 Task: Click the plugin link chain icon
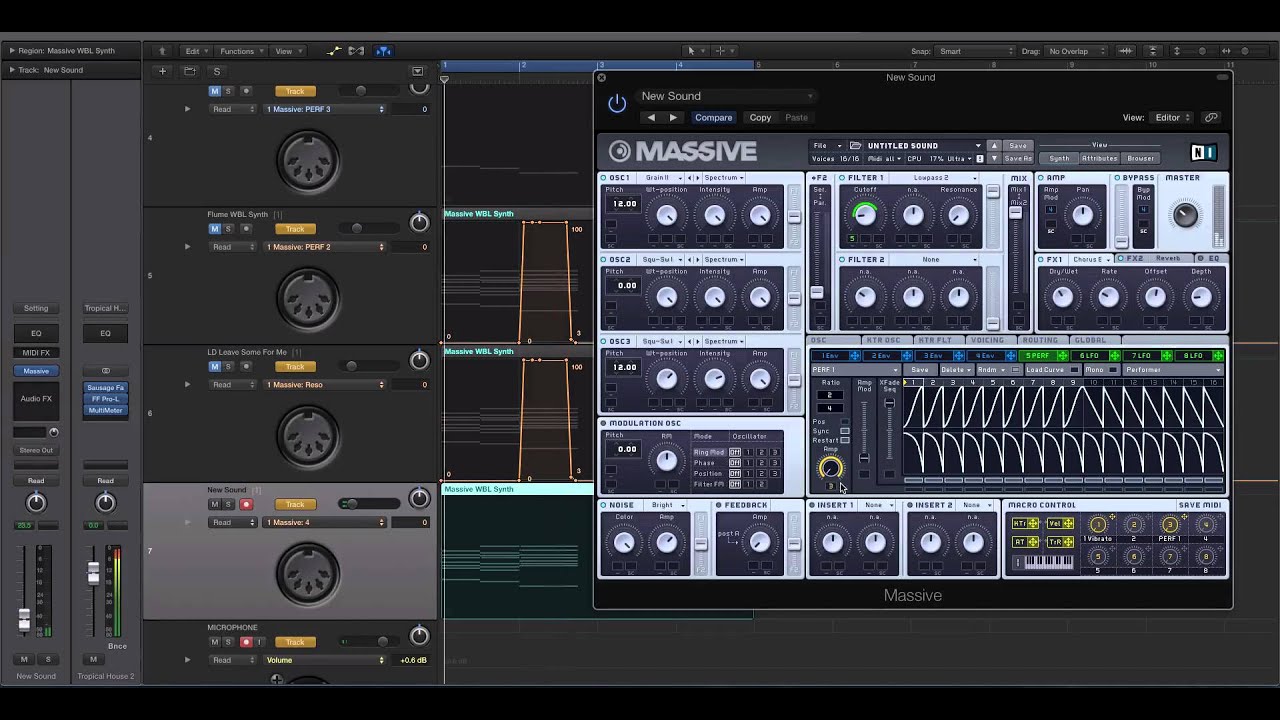pyautogui.click(x=1211, y=117)
